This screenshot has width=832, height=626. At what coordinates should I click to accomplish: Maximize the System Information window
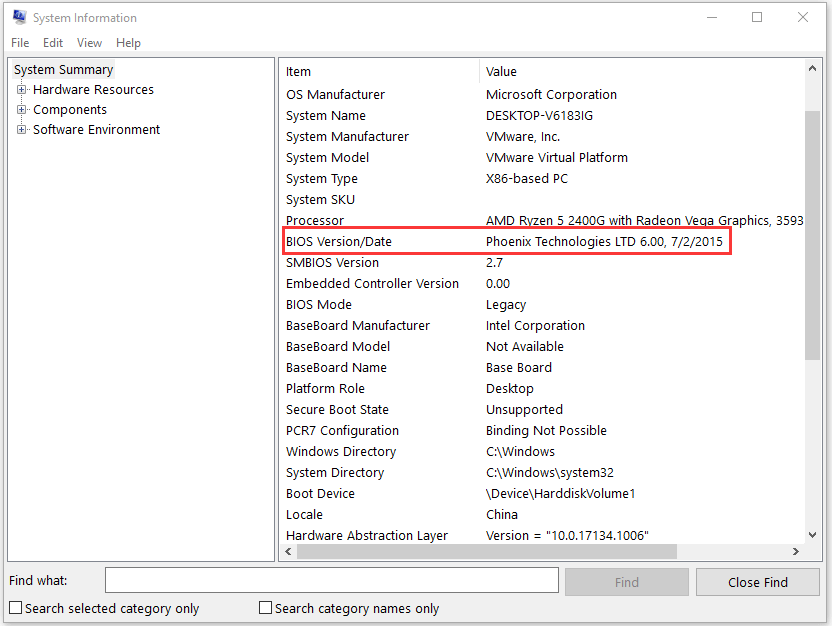coord(757,18)
